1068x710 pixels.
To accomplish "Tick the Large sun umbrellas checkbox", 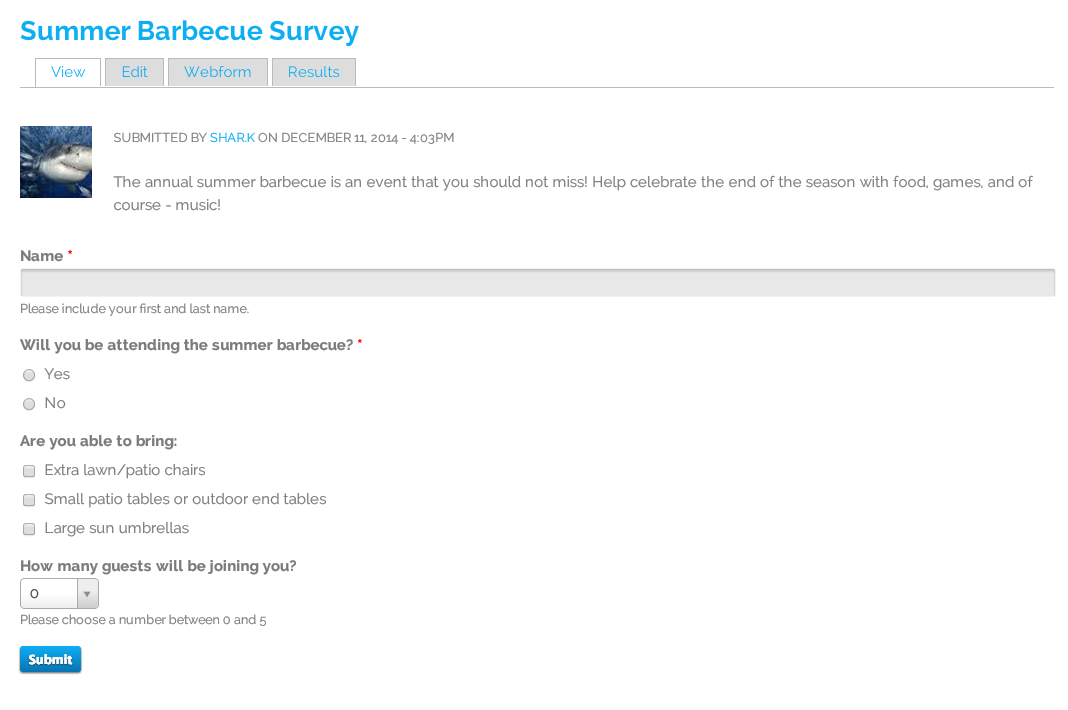I will [29, 529].
